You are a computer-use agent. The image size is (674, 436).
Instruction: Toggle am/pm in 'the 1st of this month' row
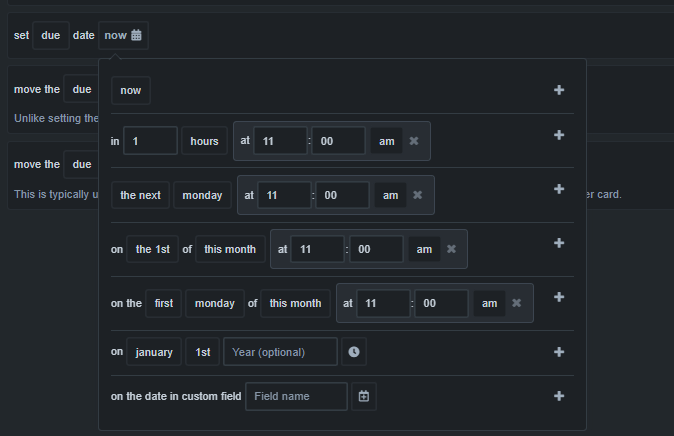tap(424, 249)
